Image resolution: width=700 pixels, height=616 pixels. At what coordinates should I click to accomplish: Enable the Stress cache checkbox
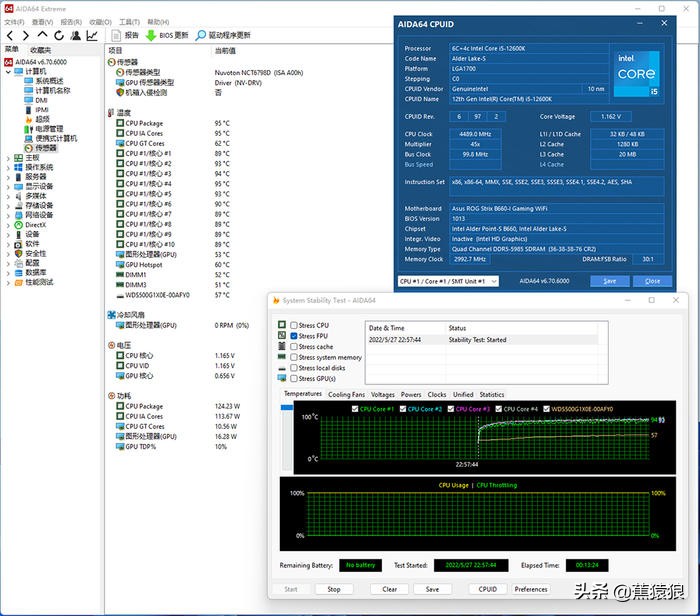[294, 347]
